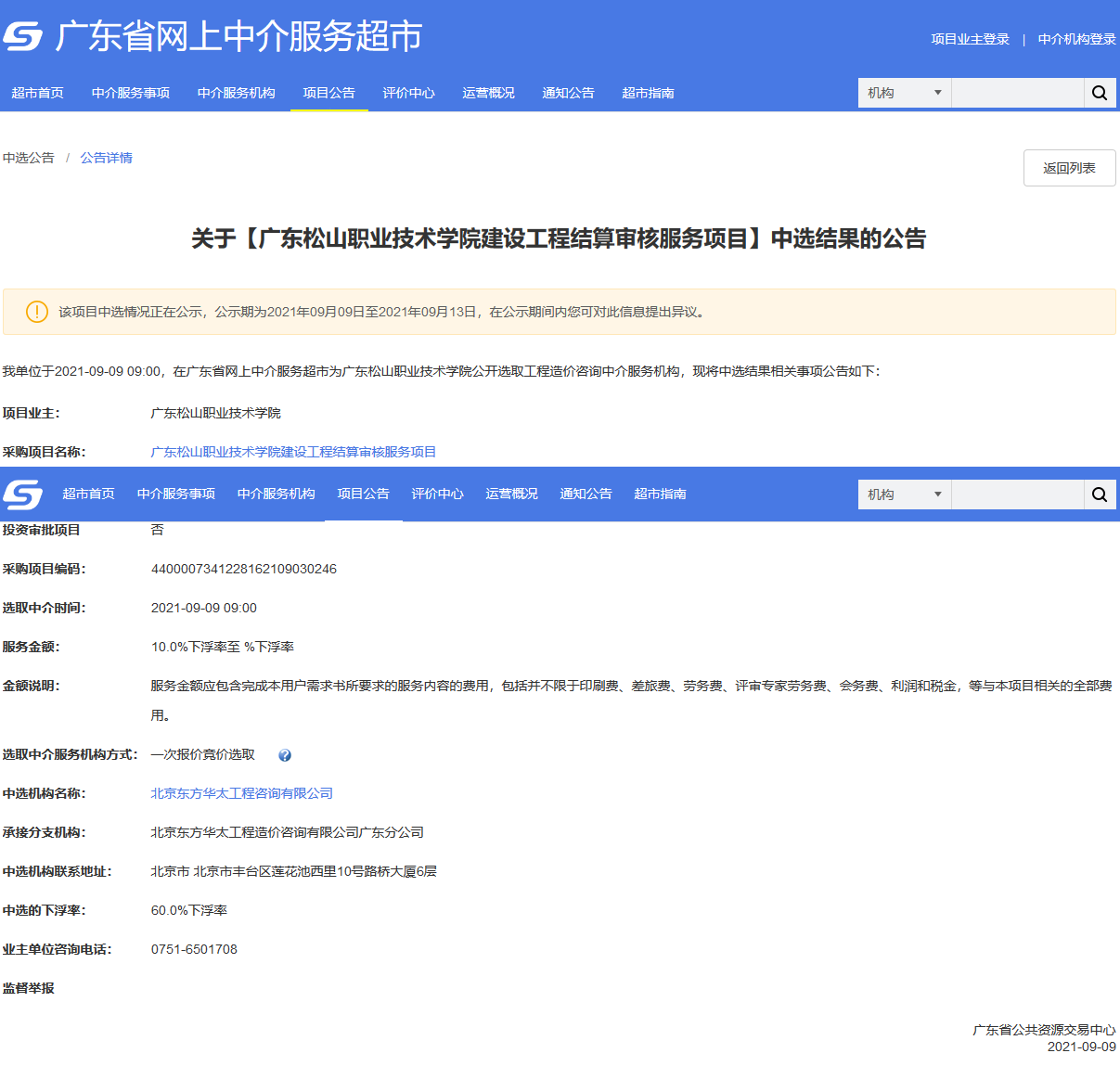Open 中介服务机构 in the top navigation
This screenshot has height=1079, width=1120.
click(x=237, y=93)
